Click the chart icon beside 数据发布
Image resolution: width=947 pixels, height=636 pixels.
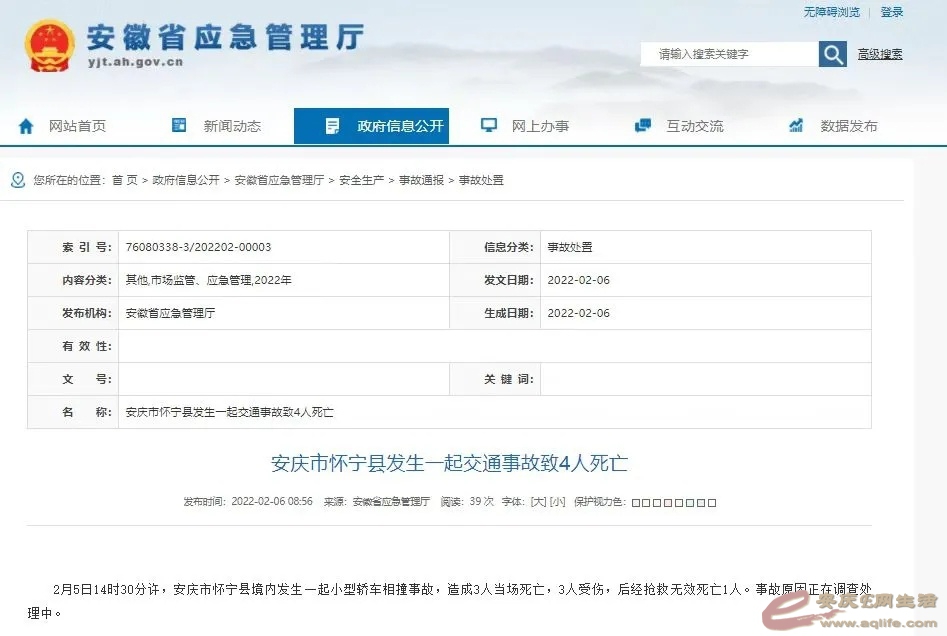796,126
